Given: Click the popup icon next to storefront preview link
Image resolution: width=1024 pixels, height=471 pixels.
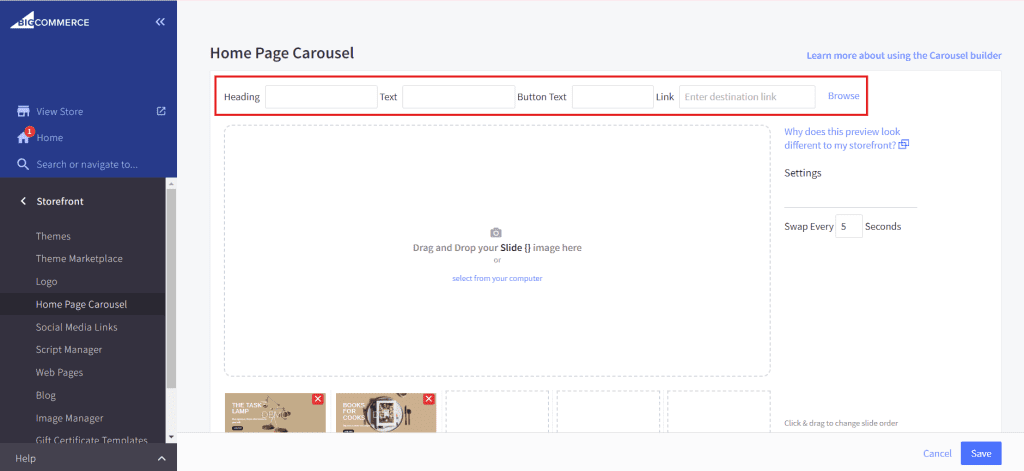Looking at the screenshot, I should point(904,145).
